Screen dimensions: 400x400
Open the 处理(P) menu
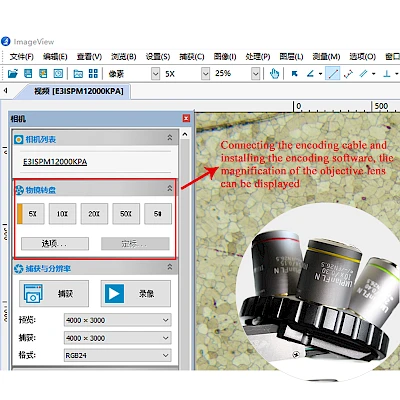tap(258, 57)
